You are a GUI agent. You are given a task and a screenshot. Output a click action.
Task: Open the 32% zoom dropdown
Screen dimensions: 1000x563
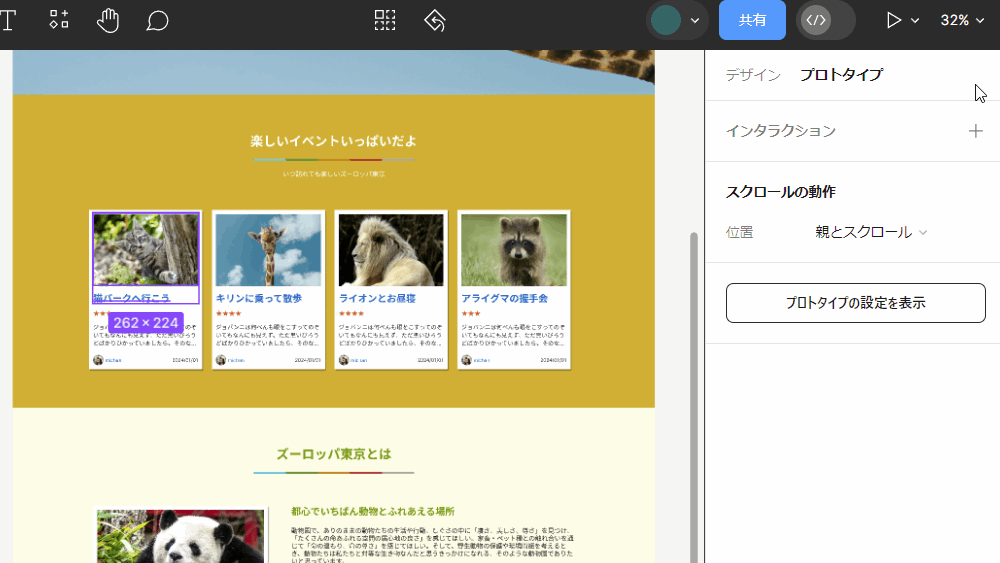pyautogui.click(x=962, y=20)
